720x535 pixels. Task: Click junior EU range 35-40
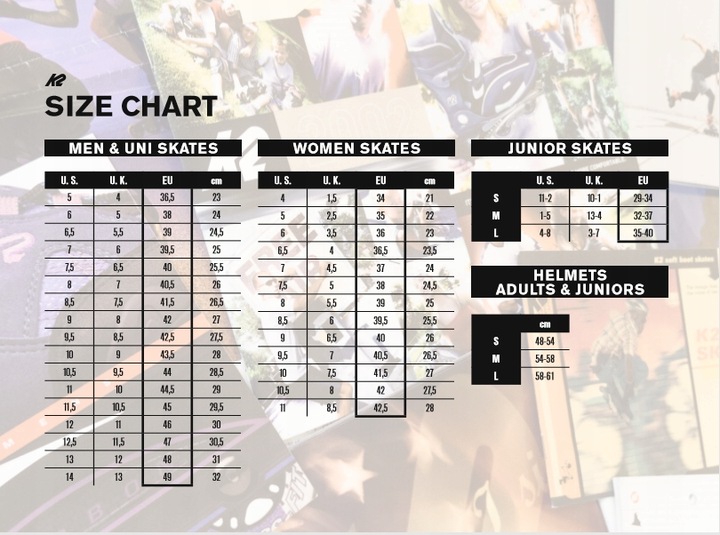coord(642,233)
